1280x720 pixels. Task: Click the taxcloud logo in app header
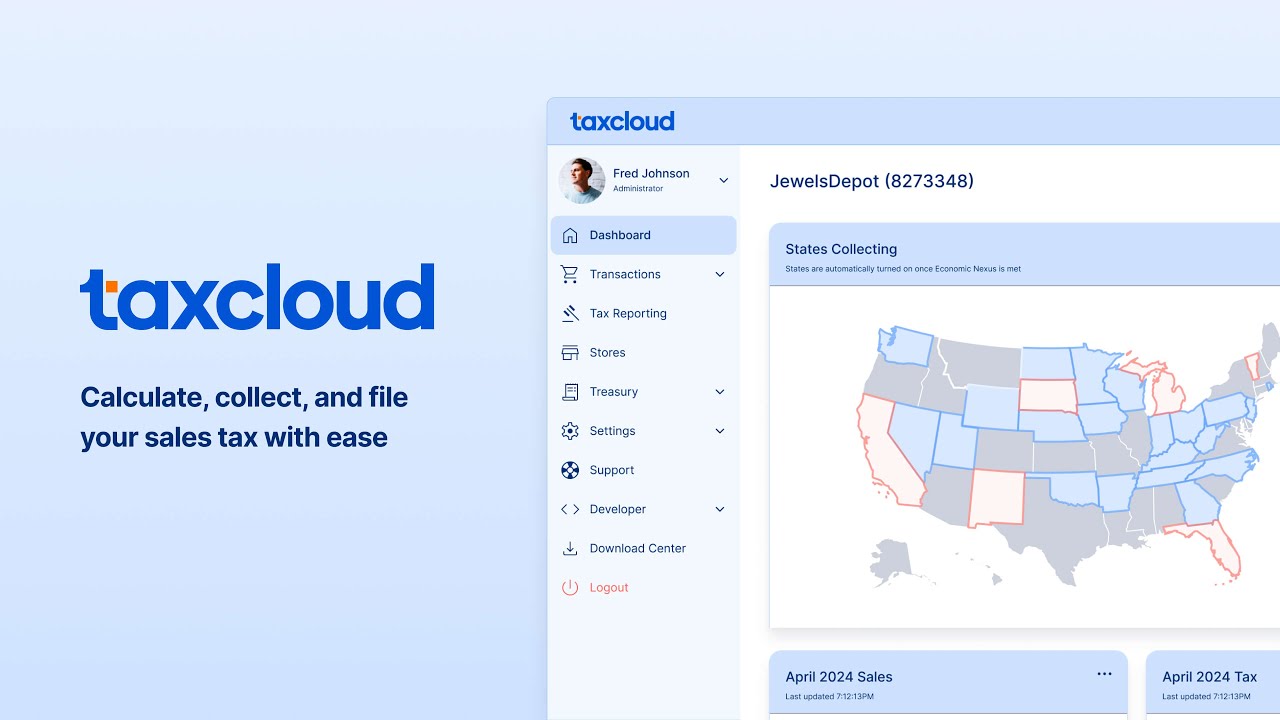point(622,121)
